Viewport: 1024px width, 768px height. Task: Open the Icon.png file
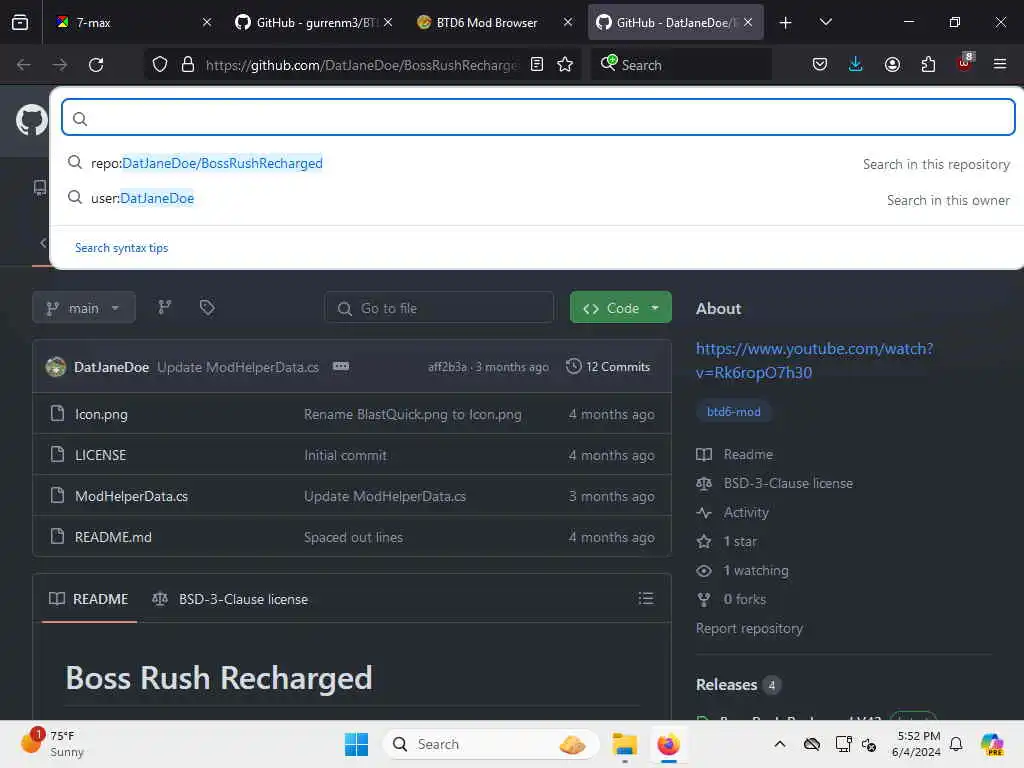(x=101, y=414)
